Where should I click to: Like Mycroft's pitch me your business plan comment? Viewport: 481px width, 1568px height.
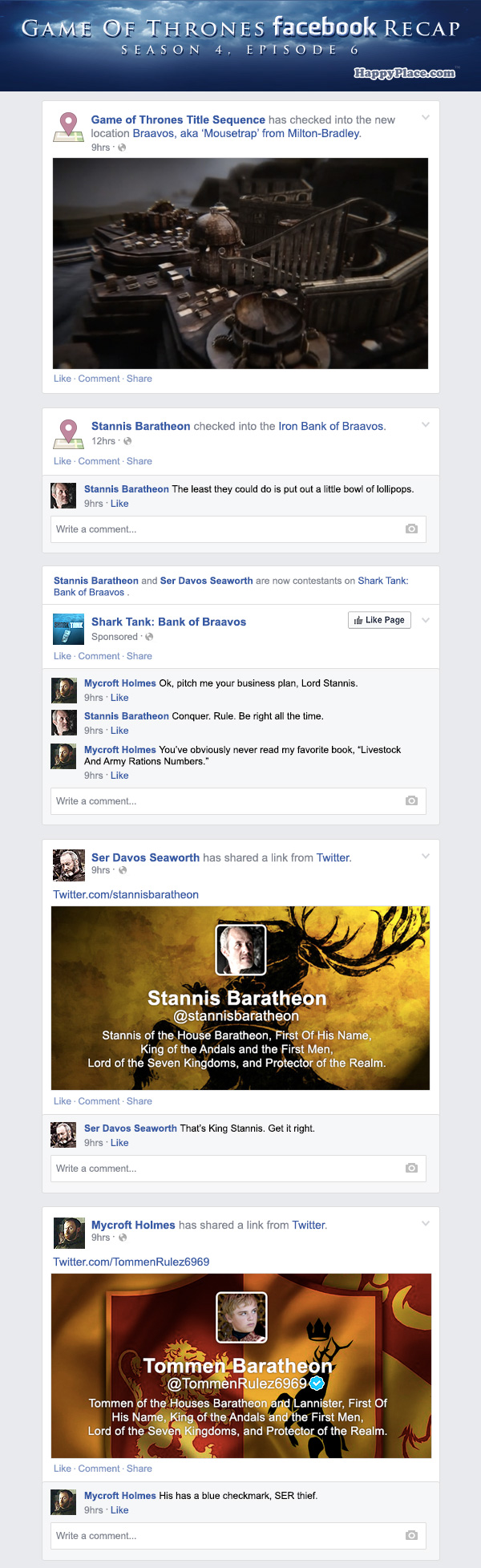[x=119, y=698]
